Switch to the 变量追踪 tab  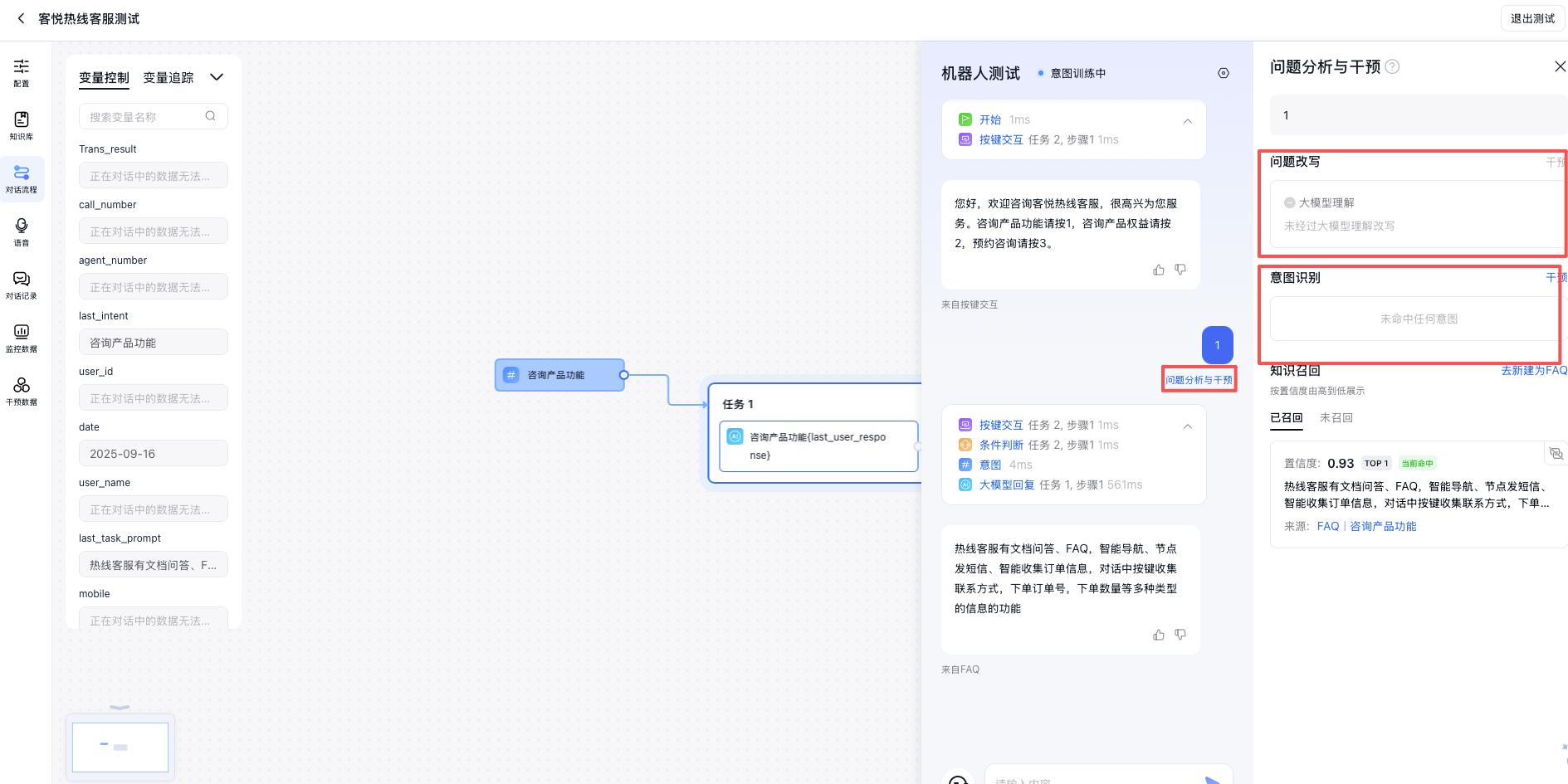(168, 77)
